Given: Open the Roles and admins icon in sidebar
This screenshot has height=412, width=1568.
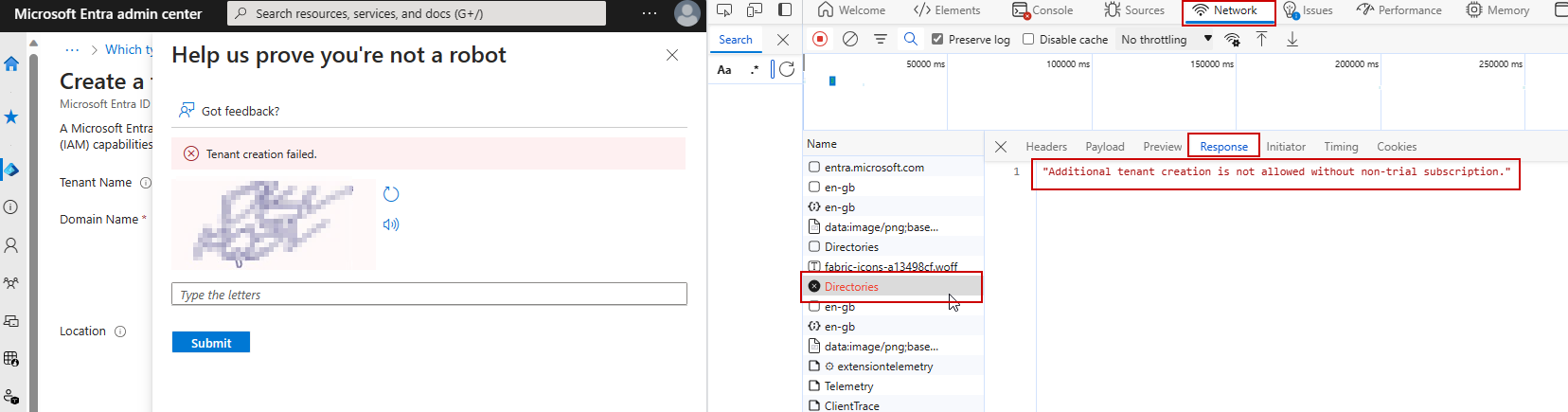Looking at the screenshot, I should (x=11, y=397).
